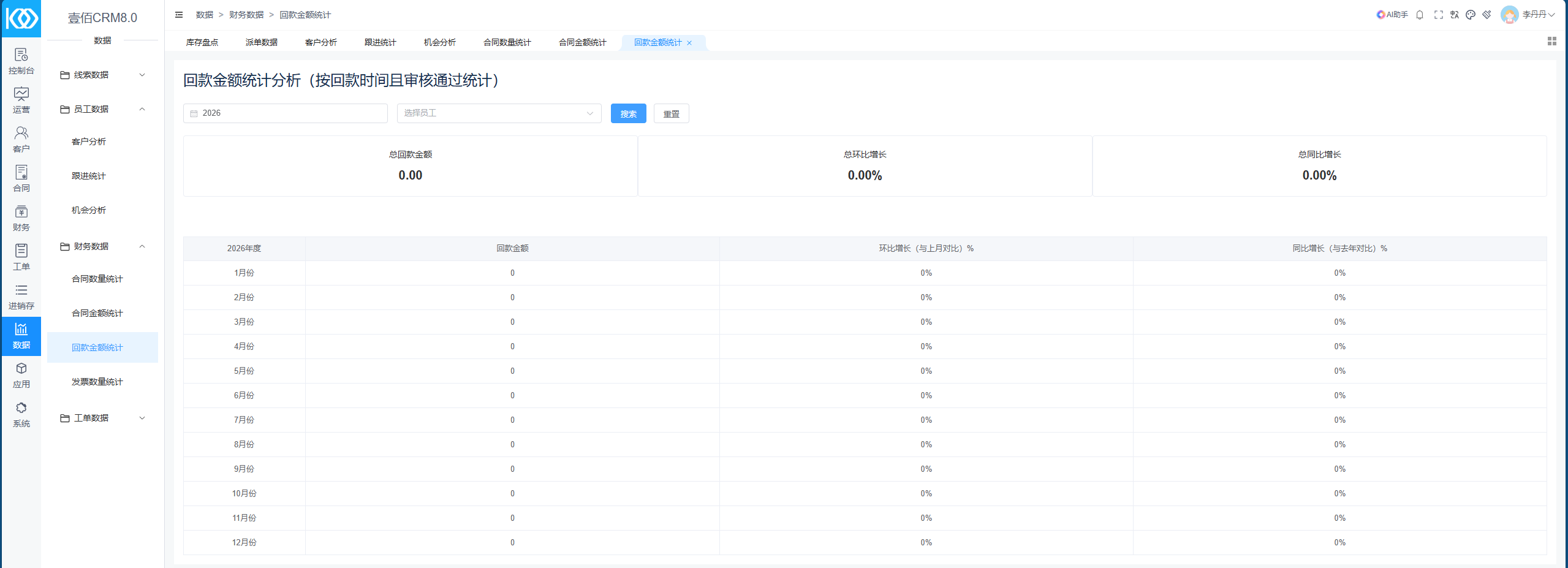
Task: Open the AI助手 assistant
Action: [1392, 15]
